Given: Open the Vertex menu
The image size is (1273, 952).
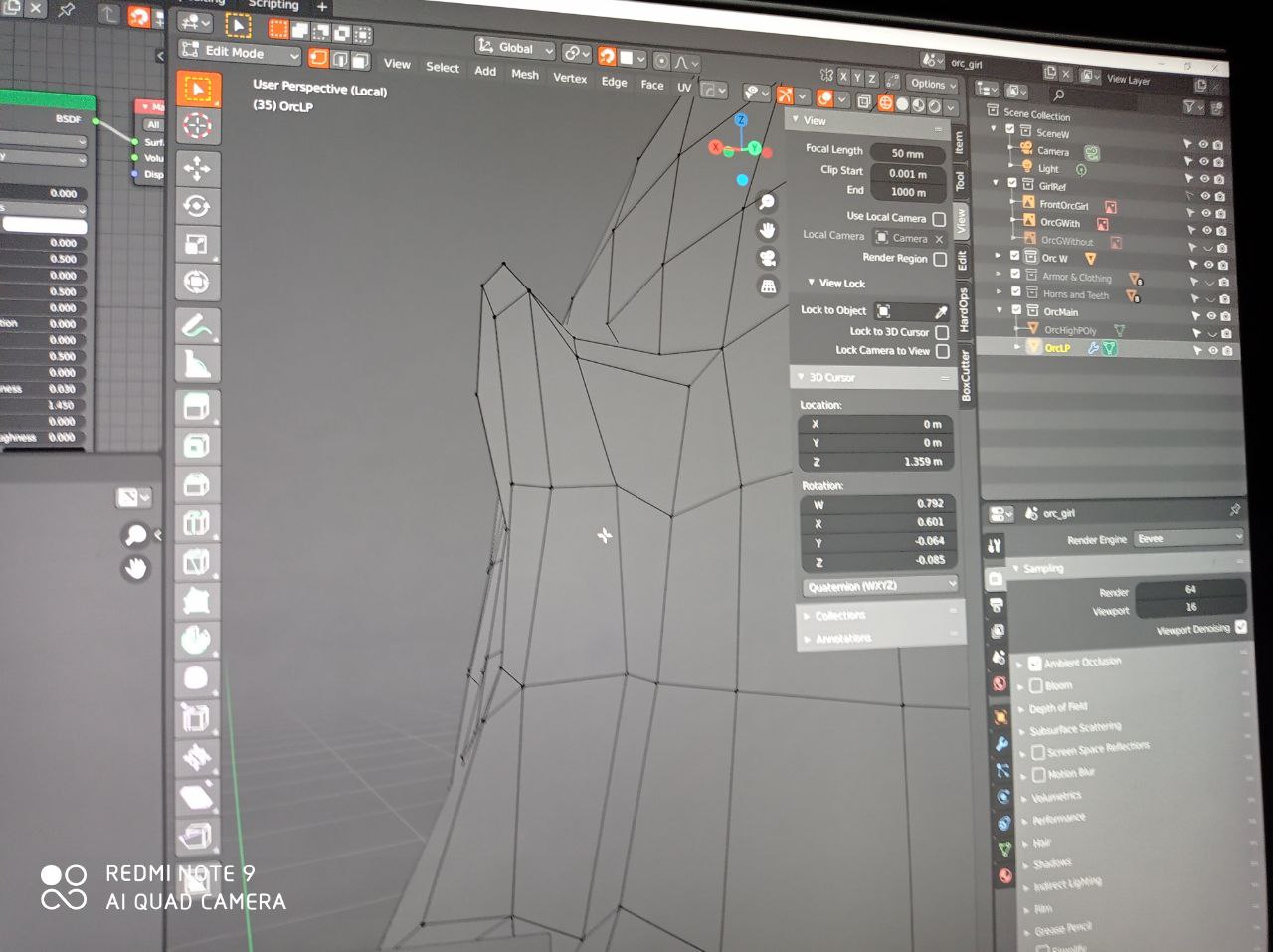Looking at the screenshot, I should click(x=570, y=78).
